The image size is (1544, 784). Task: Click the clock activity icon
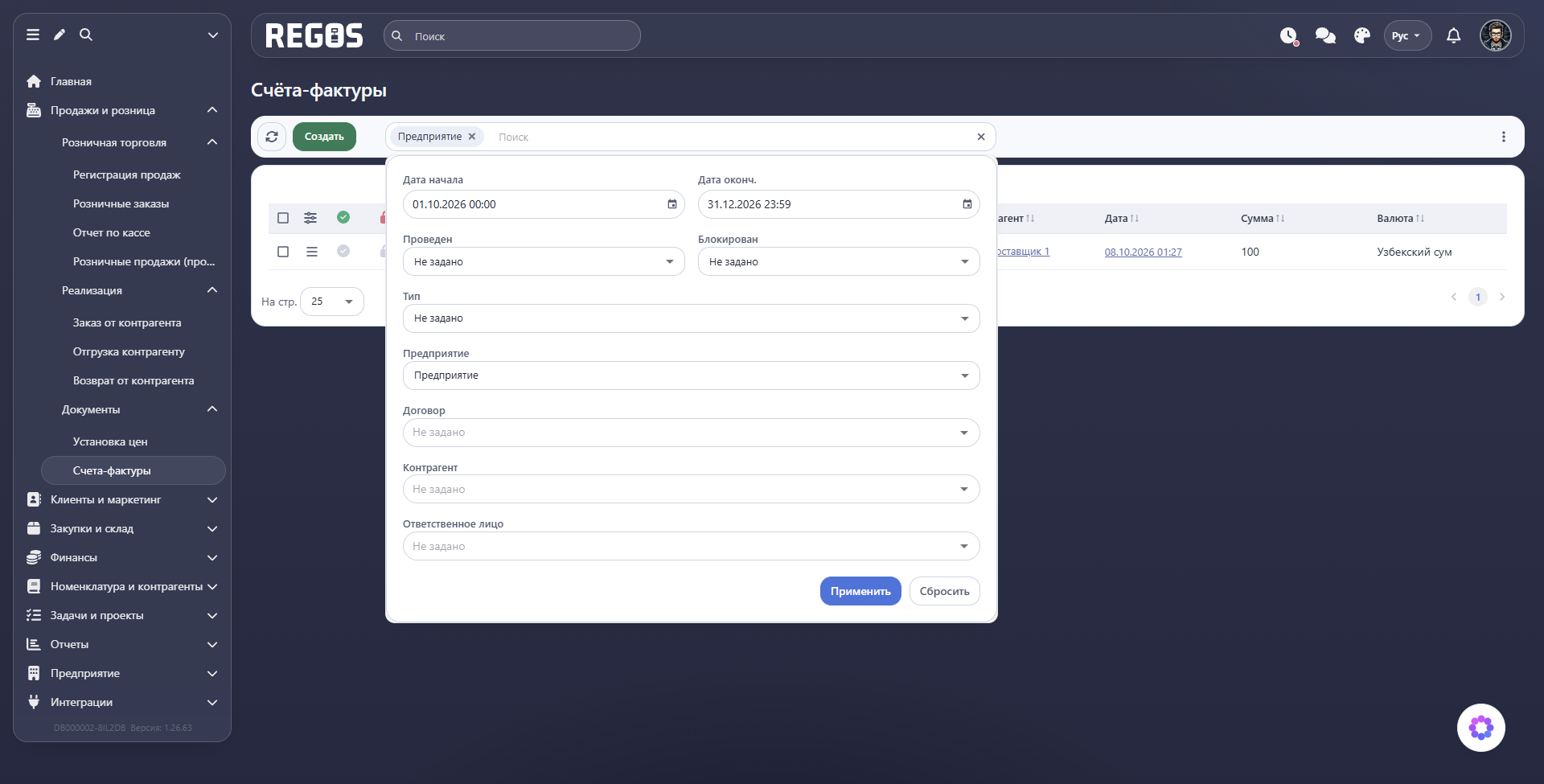1289,36
